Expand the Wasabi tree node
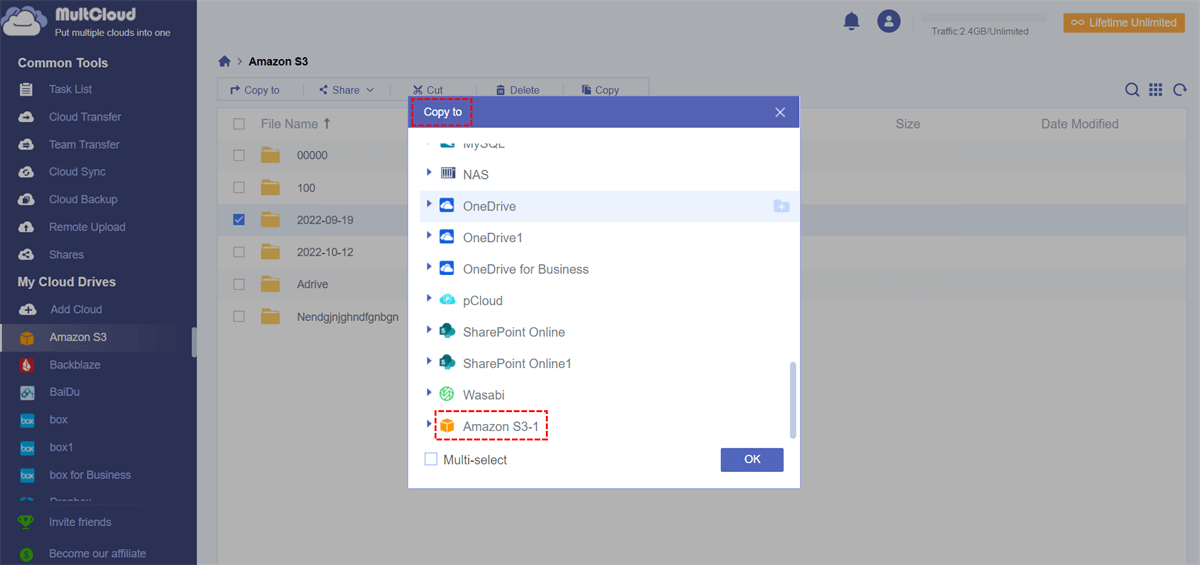 click(429, 393)
